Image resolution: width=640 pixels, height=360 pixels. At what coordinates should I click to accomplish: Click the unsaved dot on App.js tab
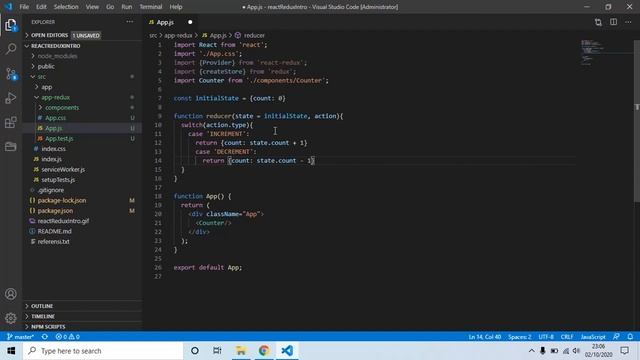click(x=190, y=22)
